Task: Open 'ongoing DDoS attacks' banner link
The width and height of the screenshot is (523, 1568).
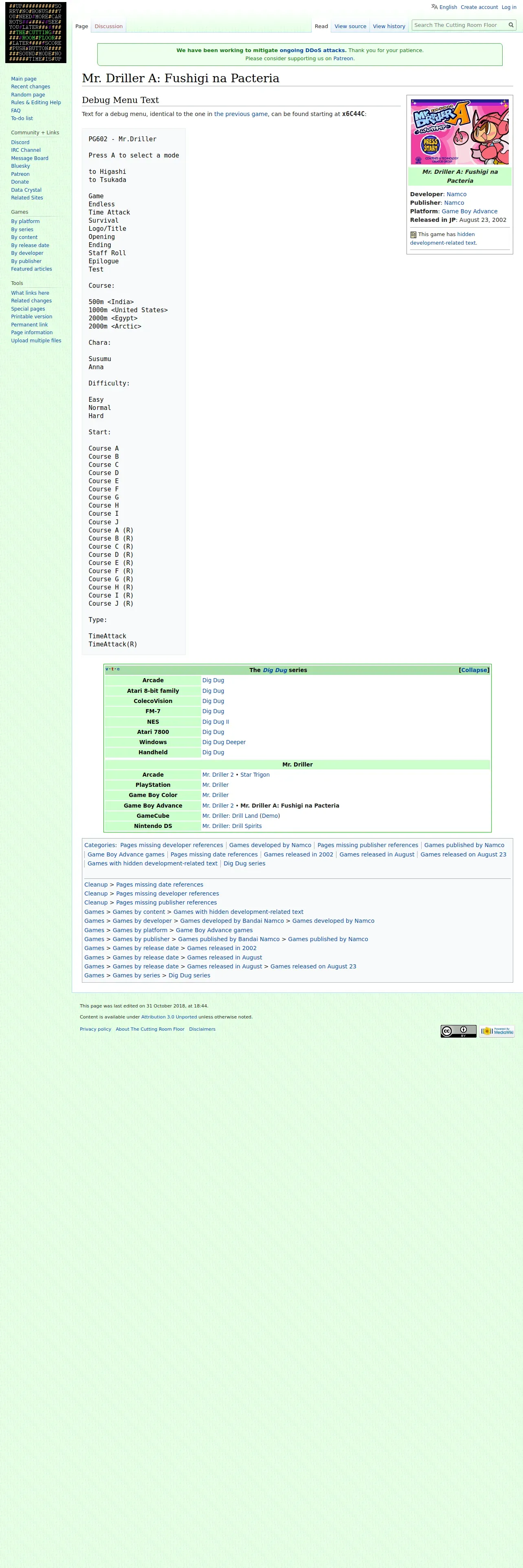Action: [313, 50]
